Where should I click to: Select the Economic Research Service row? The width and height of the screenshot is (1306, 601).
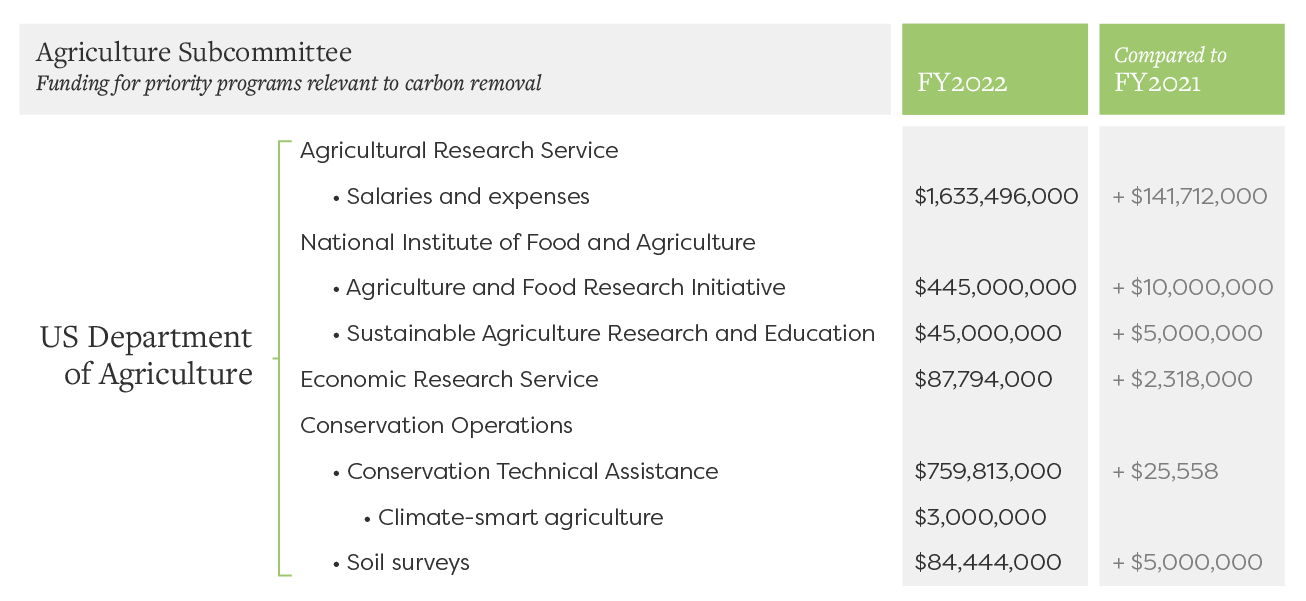[x=449, y=379]
